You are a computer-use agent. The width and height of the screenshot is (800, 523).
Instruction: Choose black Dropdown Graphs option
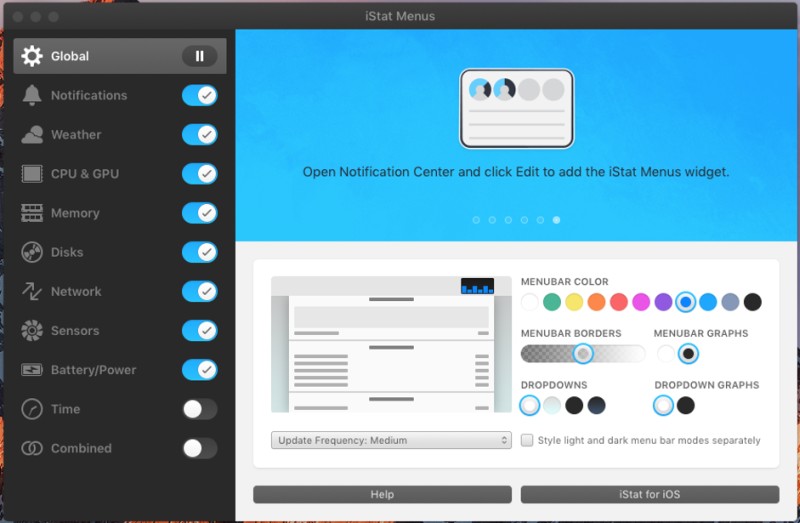point(686,406)
